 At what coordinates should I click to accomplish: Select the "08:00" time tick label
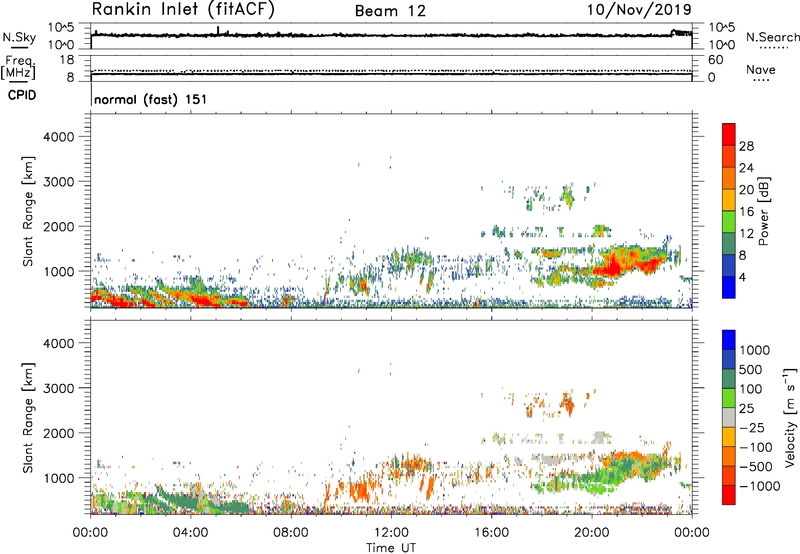290,533
